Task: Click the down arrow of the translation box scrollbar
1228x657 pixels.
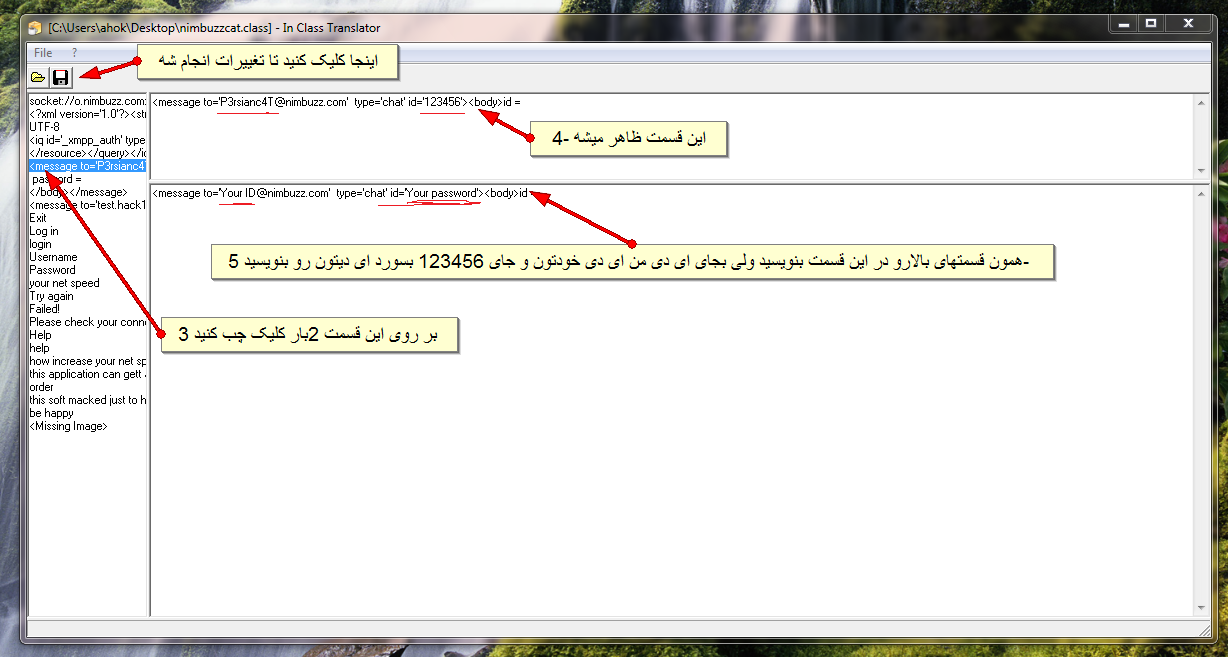Action: pyautogui.click(x=1200, y=607)
